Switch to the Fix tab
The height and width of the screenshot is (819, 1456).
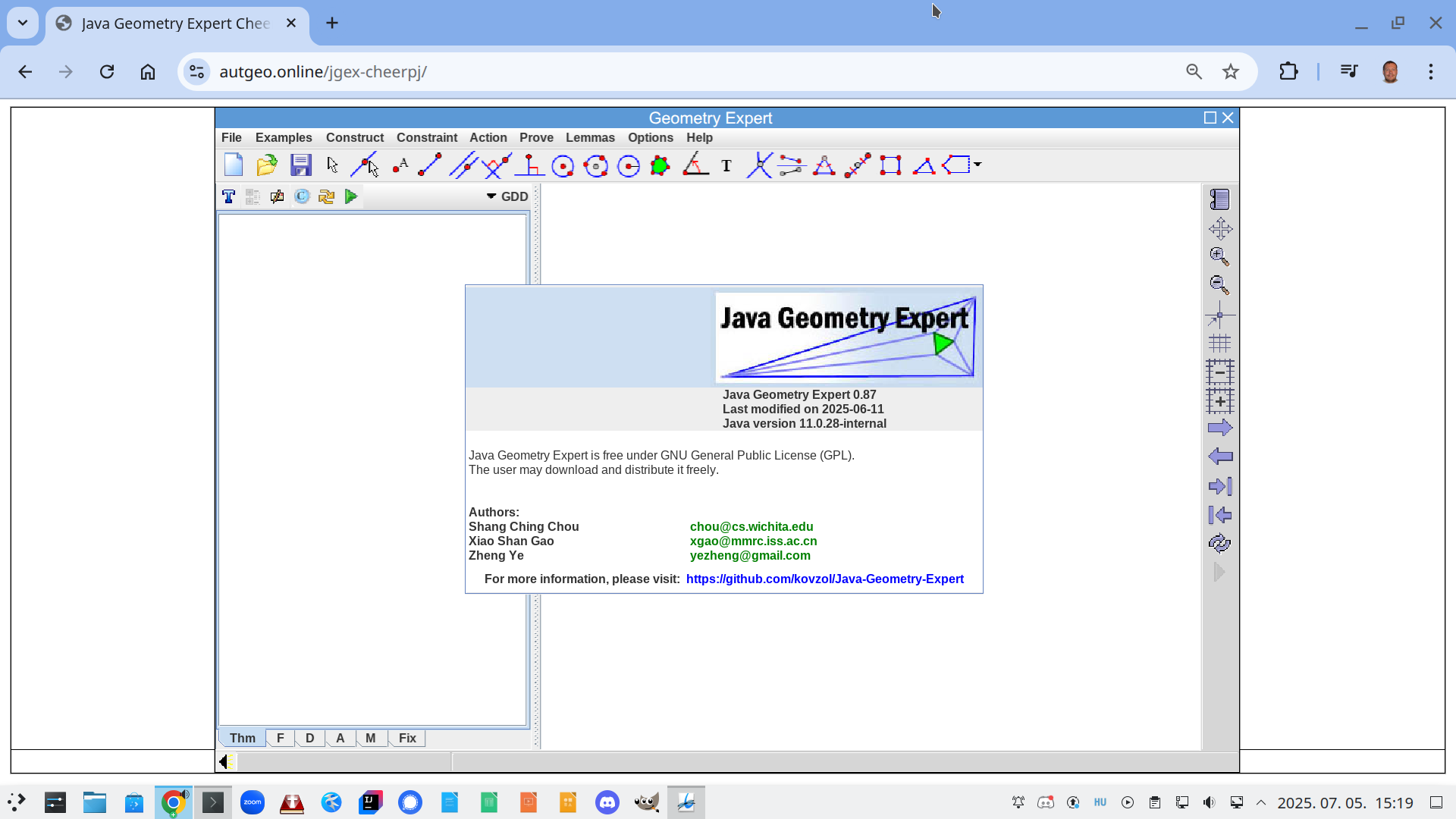coord(407,738)
